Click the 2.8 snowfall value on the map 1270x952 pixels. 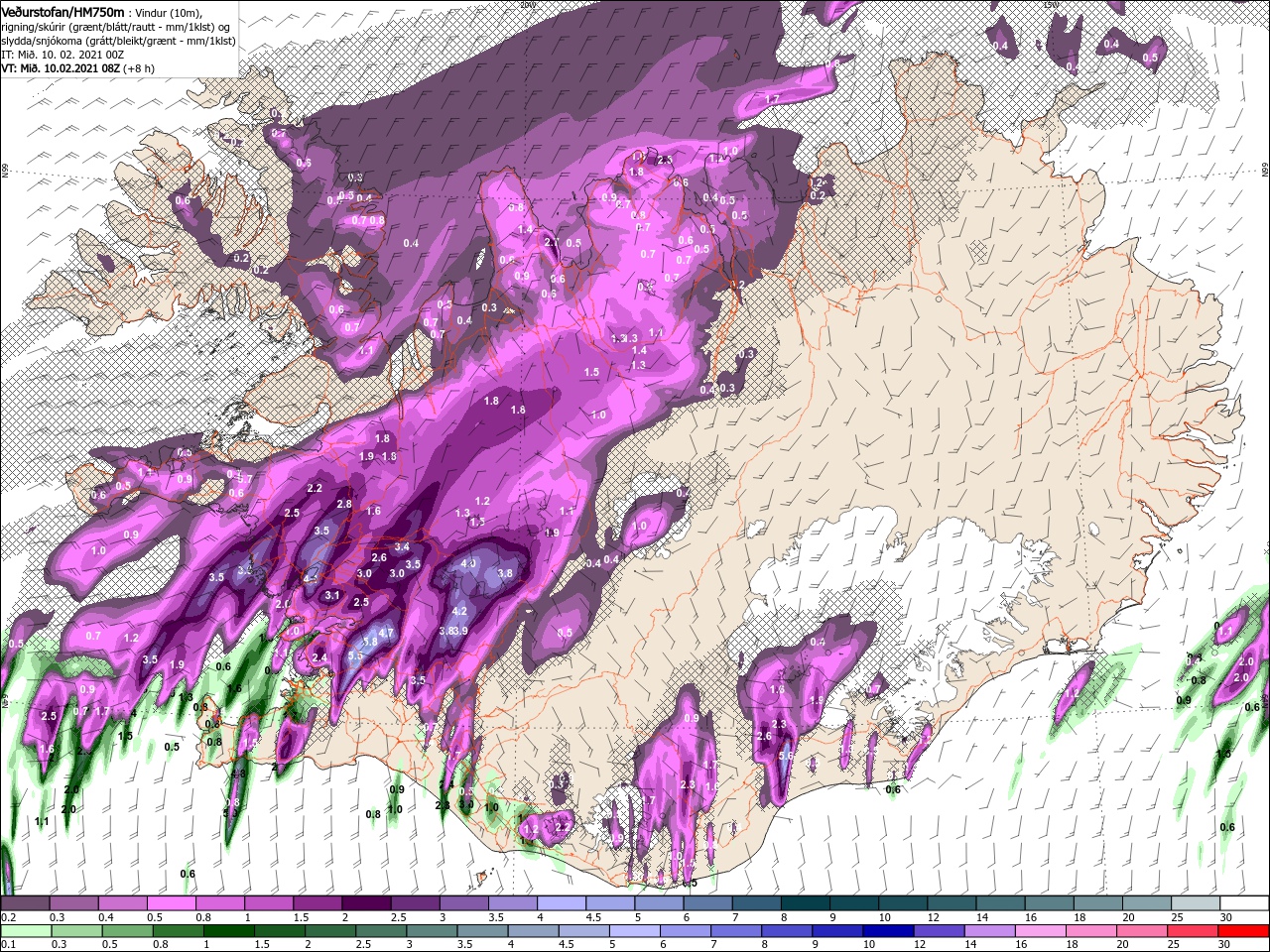344,505
